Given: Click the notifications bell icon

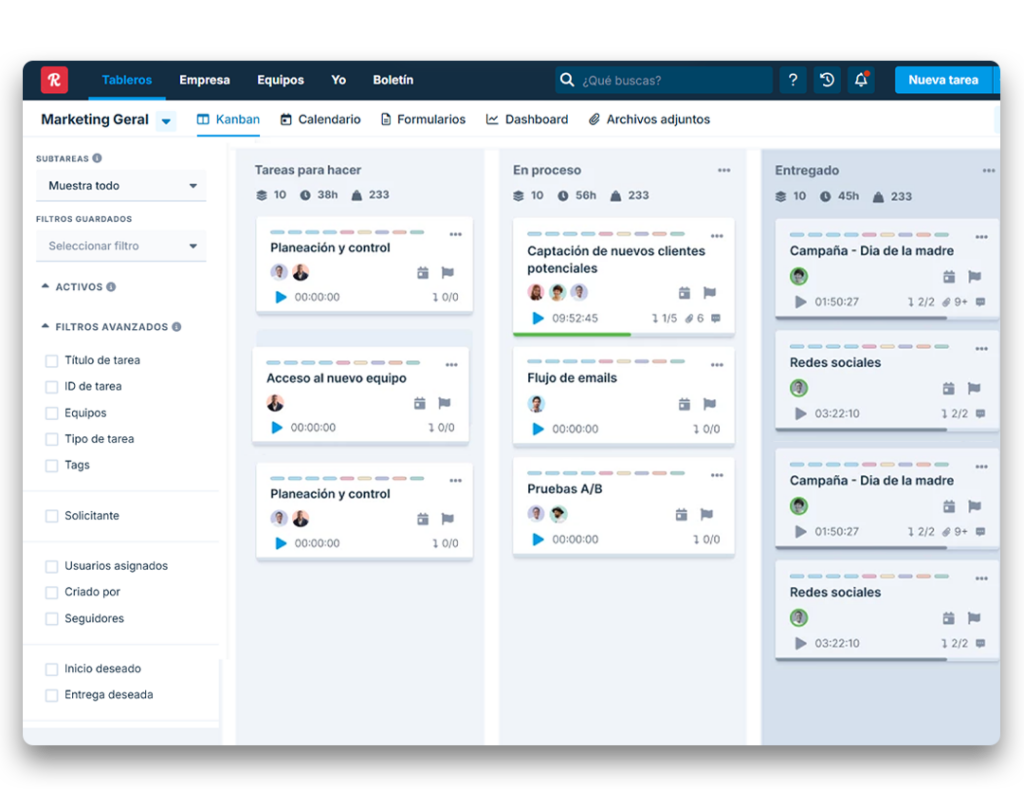Looking at the screenshot, I should point(860,80).
